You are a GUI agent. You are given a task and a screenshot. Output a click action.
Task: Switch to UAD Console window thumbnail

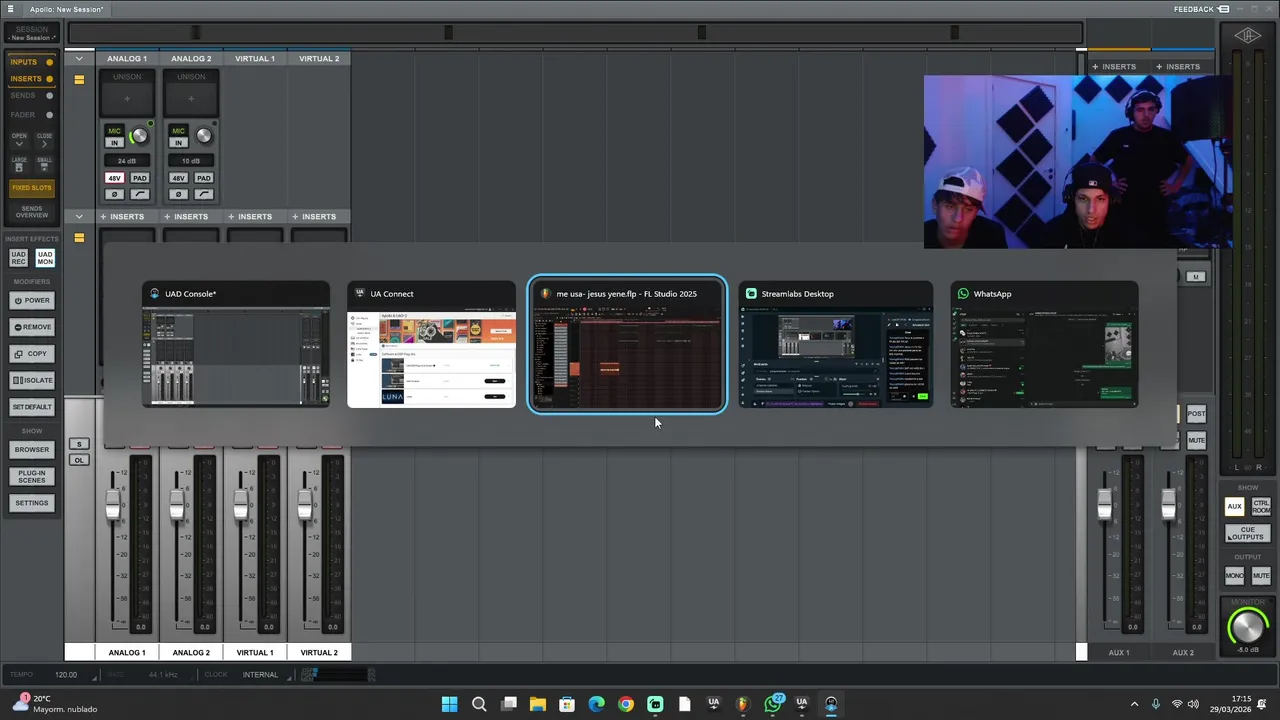[x=236, y=345]
